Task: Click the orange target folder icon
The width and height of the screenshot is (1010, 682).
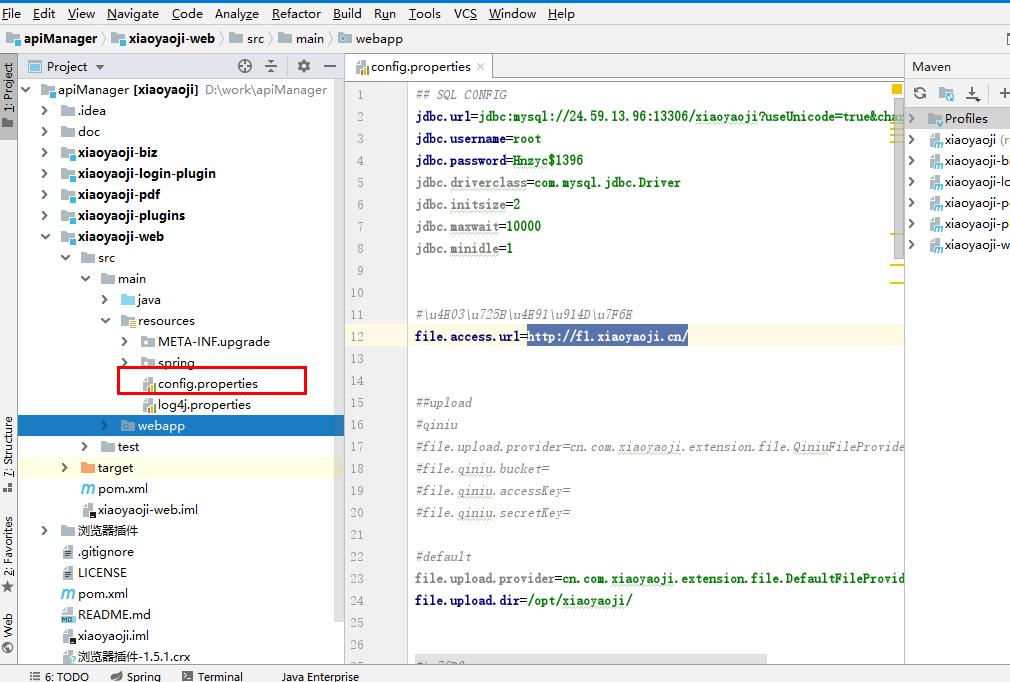Action: click(88, 468)
